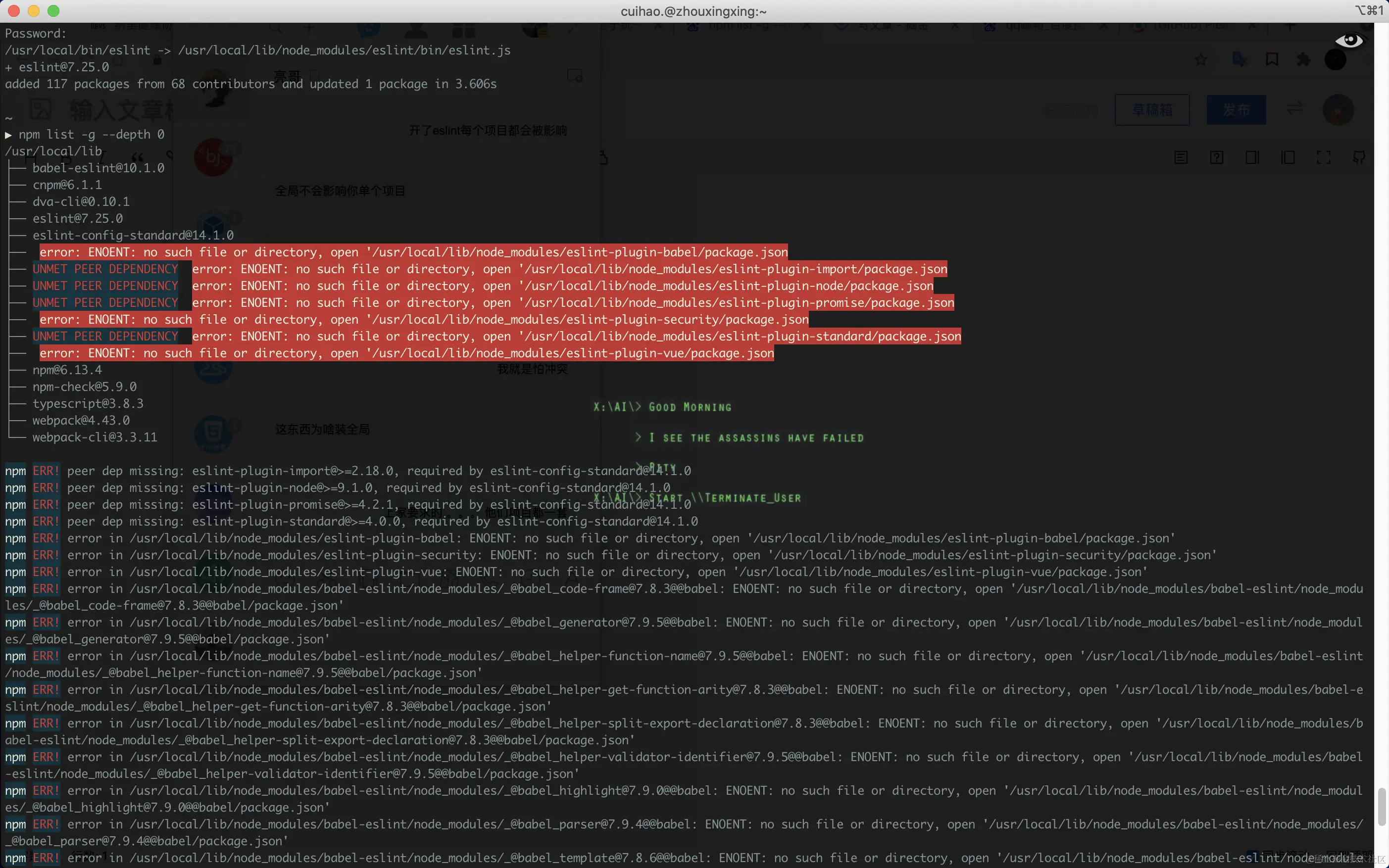The height and width of the screenshot is (868, 1389).
Task: Open the Juejin user avatar dropdown
Action: coord(1338,110)
